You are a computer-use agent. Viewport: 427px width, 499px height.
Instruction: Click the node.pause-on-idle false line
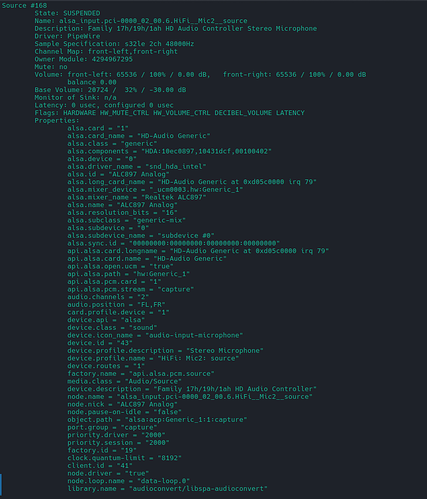coord(125,412)
